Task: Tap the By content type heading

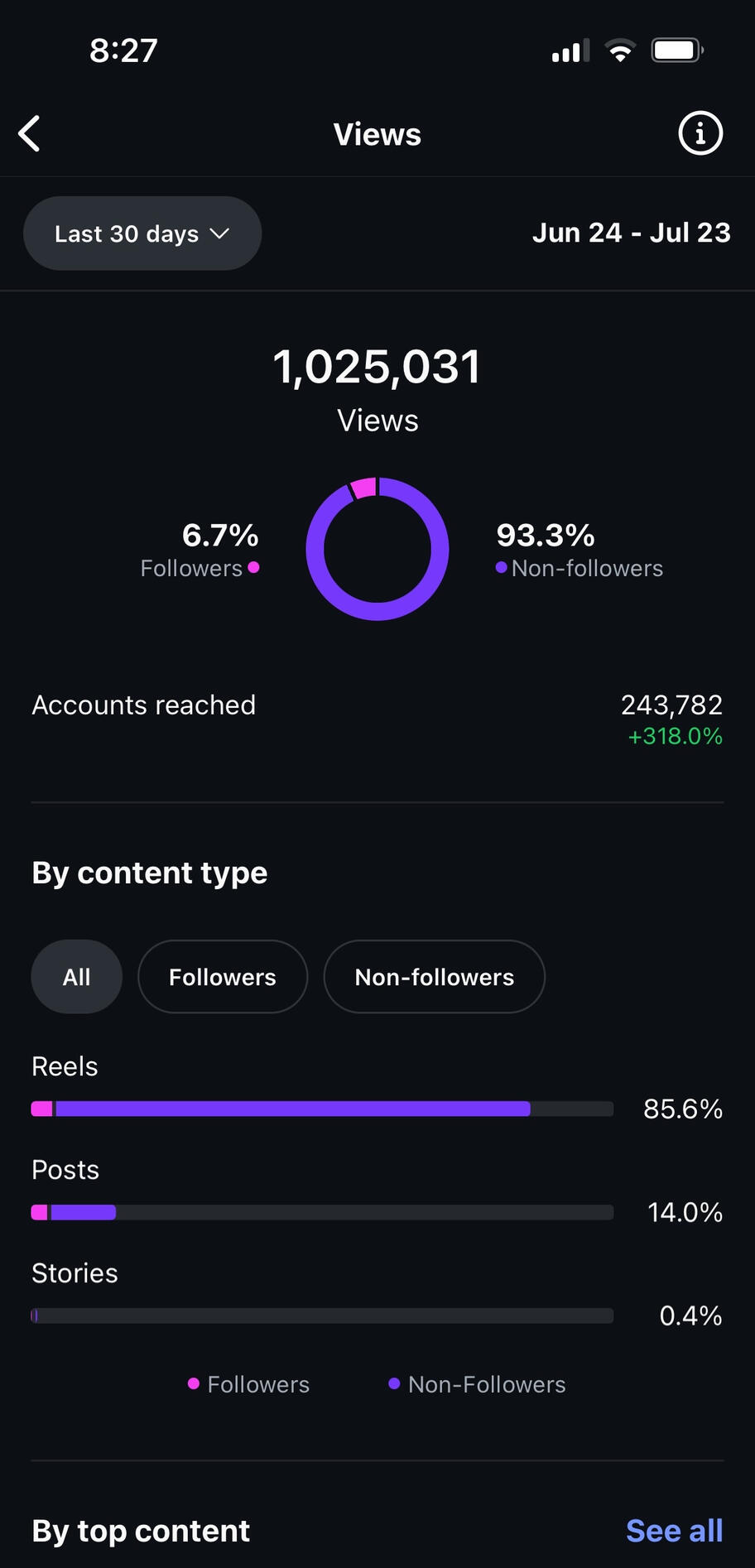Action: click(x=150, y=873)
